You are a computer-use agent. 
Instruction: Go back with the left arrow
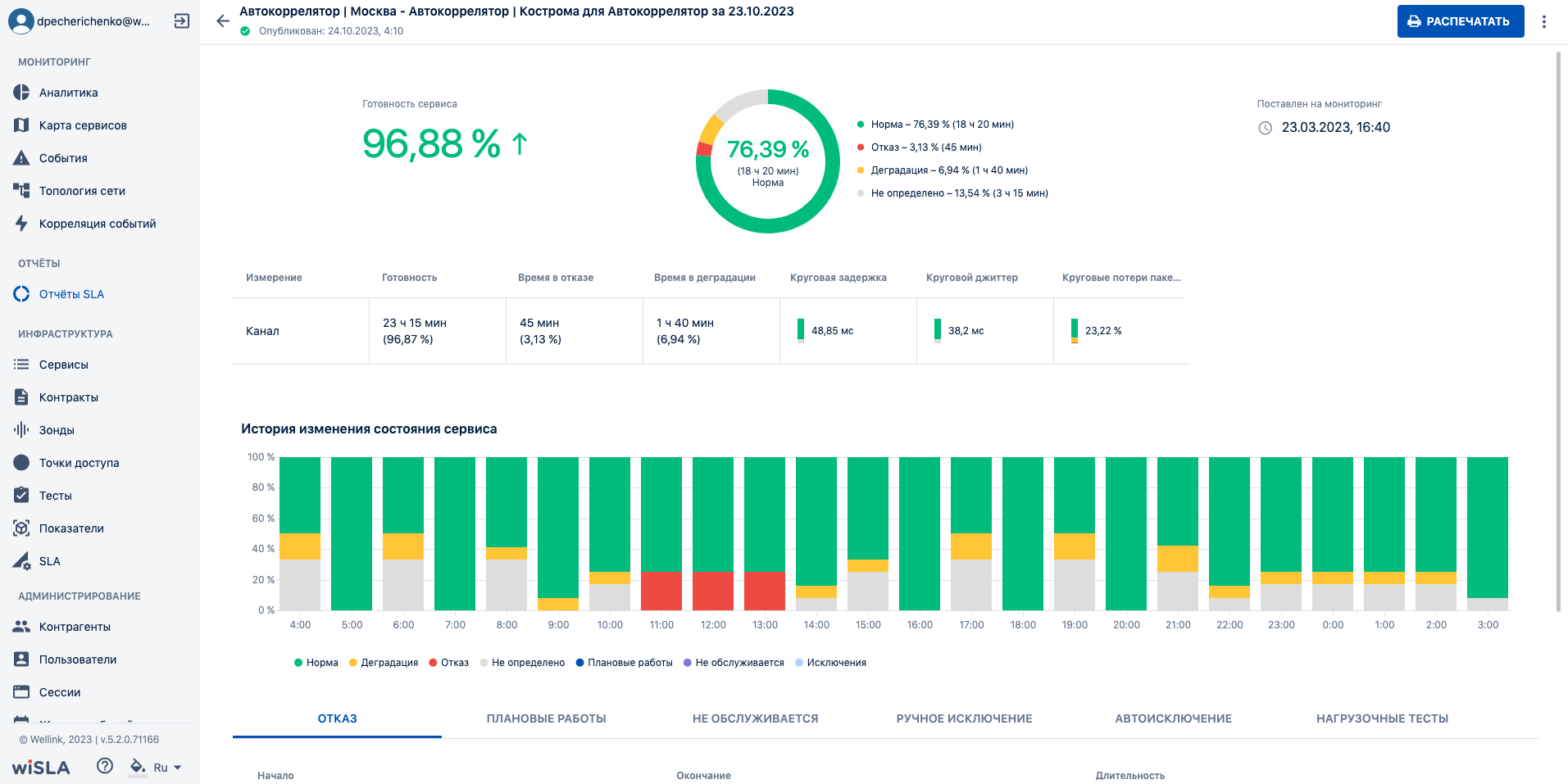pyautogui.click(x=222, y=21)
